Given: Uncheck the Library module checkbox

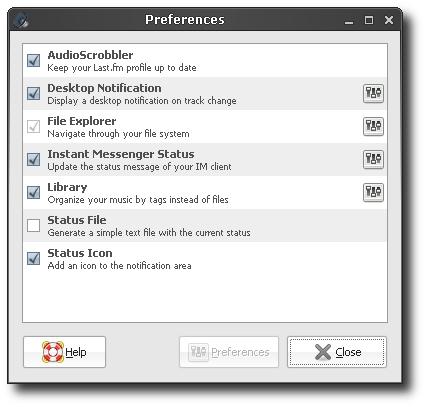Looking at the screenshot, I should point(33,192).
